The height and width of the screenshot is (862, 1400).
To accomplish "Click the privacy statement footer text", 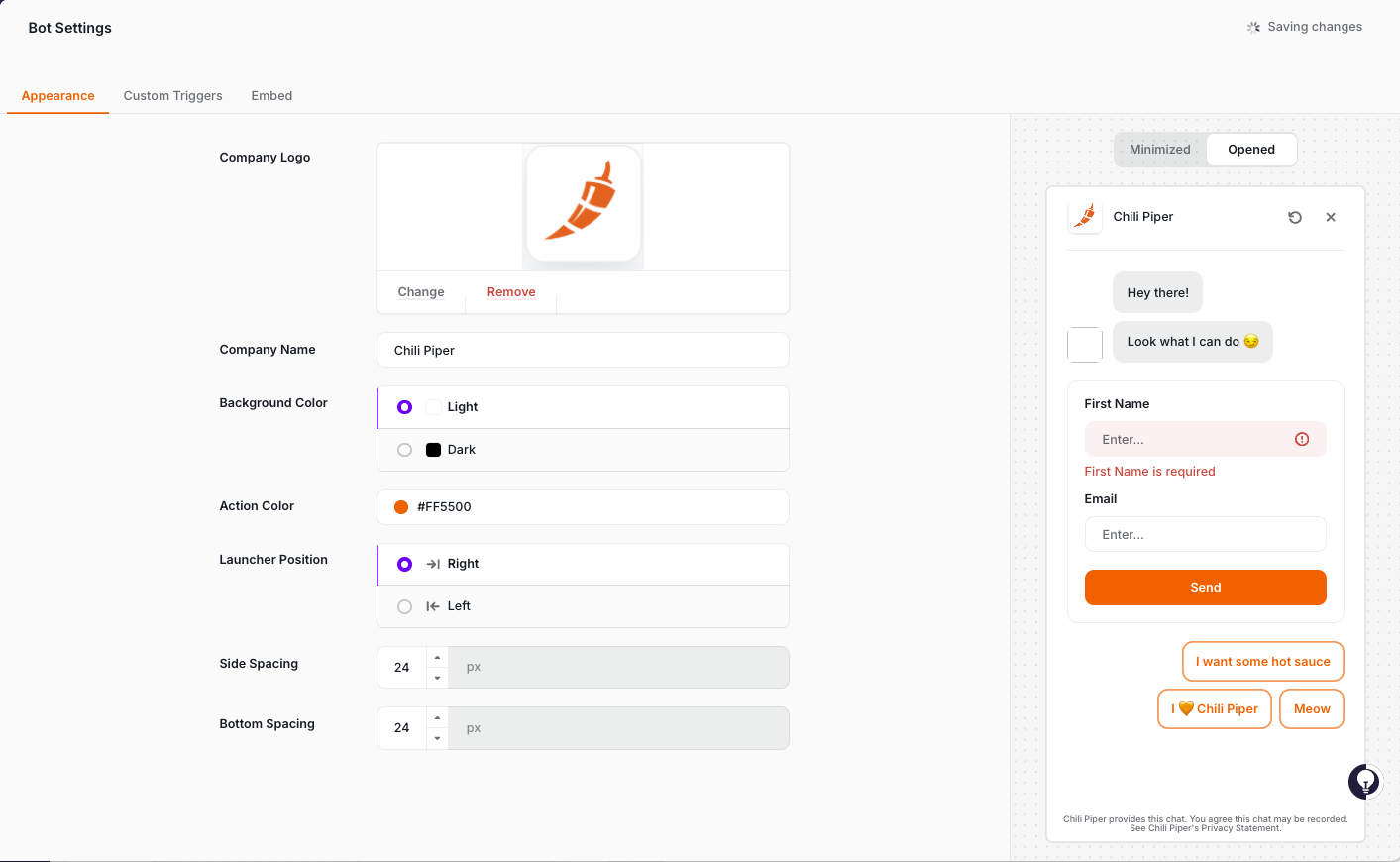I will point(1205,824).
